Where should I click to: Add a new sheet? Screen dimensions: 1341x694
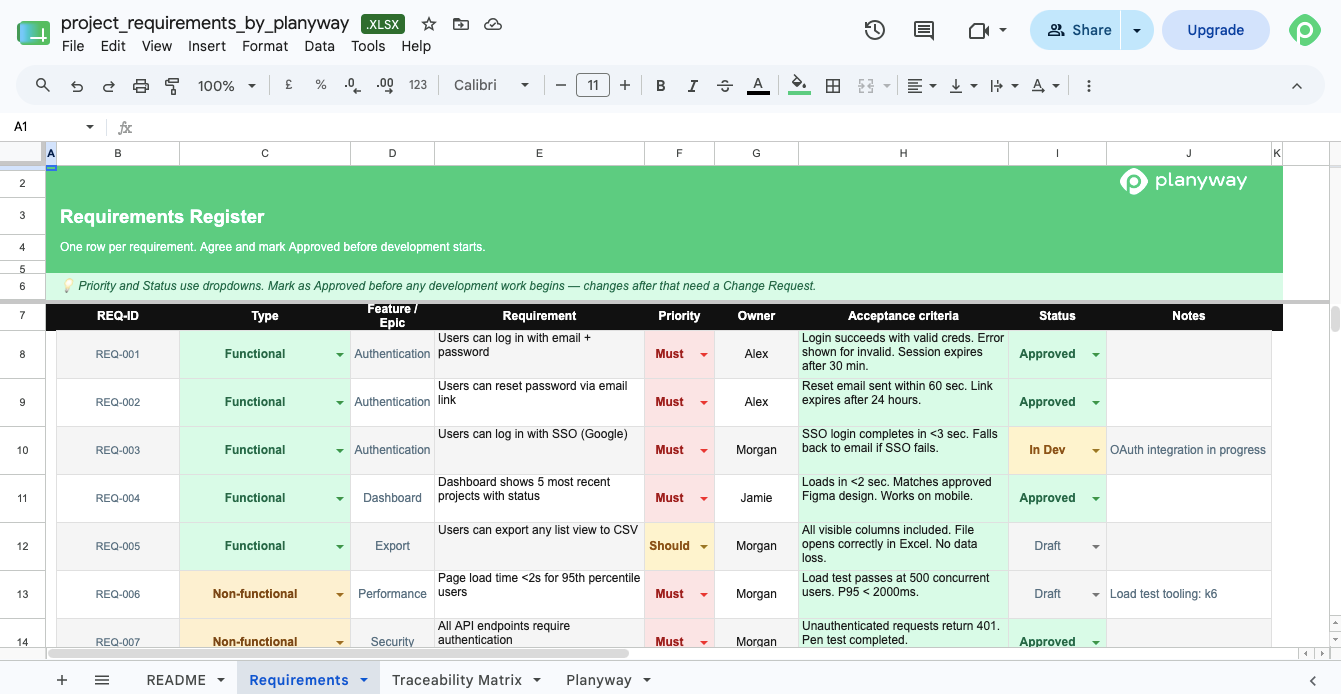(62, 680)
